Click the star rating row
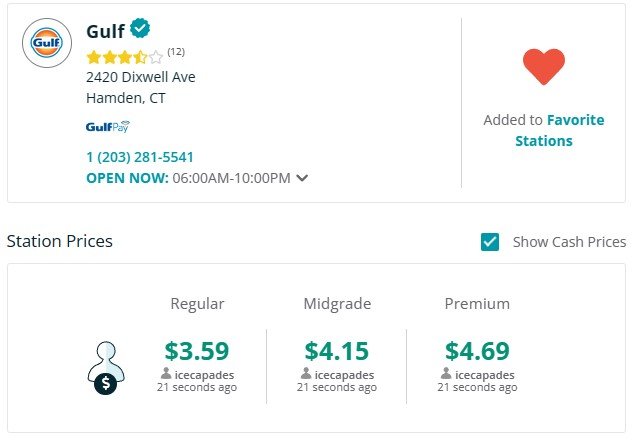 pyautogui.click(x=125, y=57)
